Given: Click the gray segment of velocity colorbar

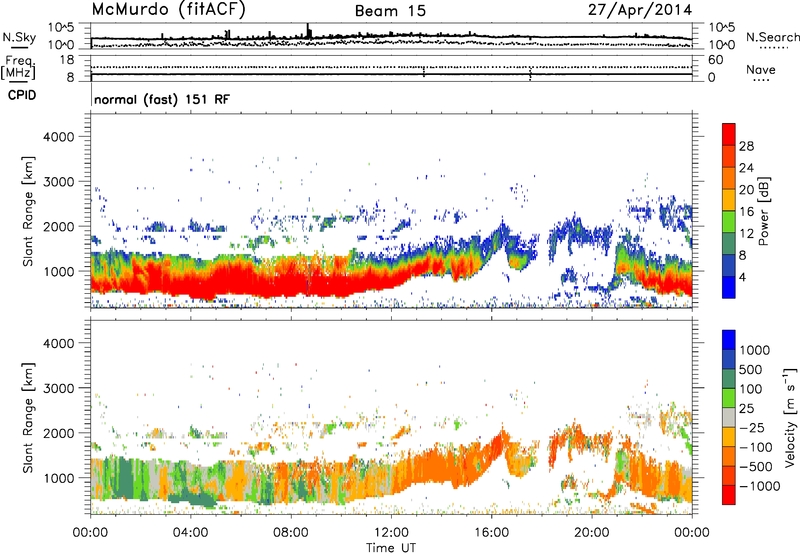Looking at the screenshot, I should click(x=729, y=417).
